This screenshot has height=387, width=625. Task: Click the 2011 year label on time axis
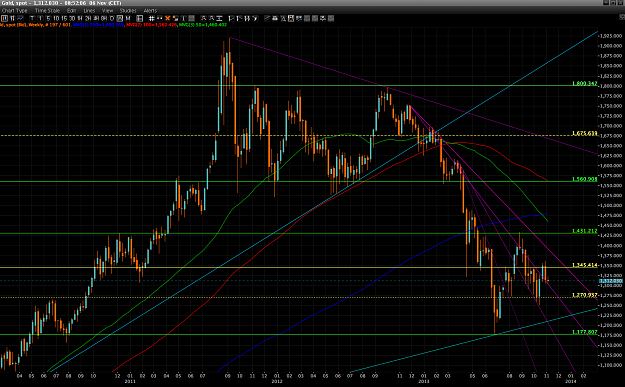point(130,381)
